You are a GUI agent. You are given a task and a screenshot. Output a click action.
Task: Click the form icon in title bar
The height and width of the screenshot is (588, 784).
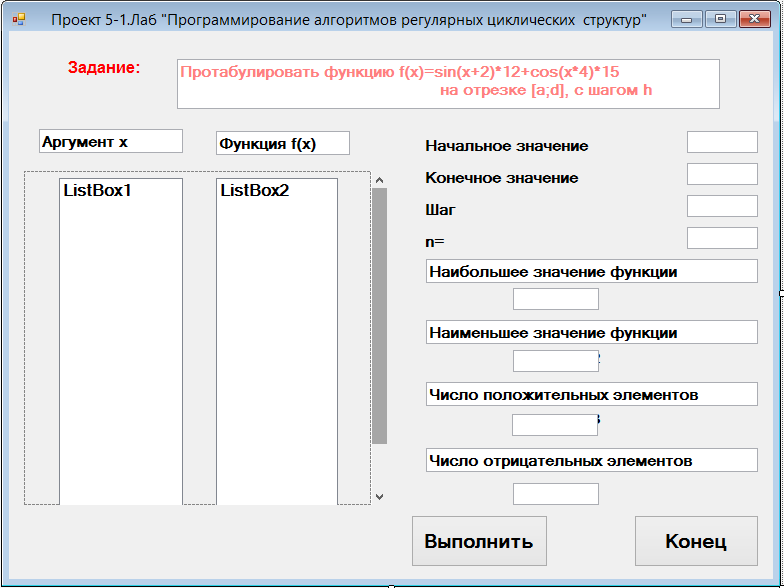click(x=19, y=20)
